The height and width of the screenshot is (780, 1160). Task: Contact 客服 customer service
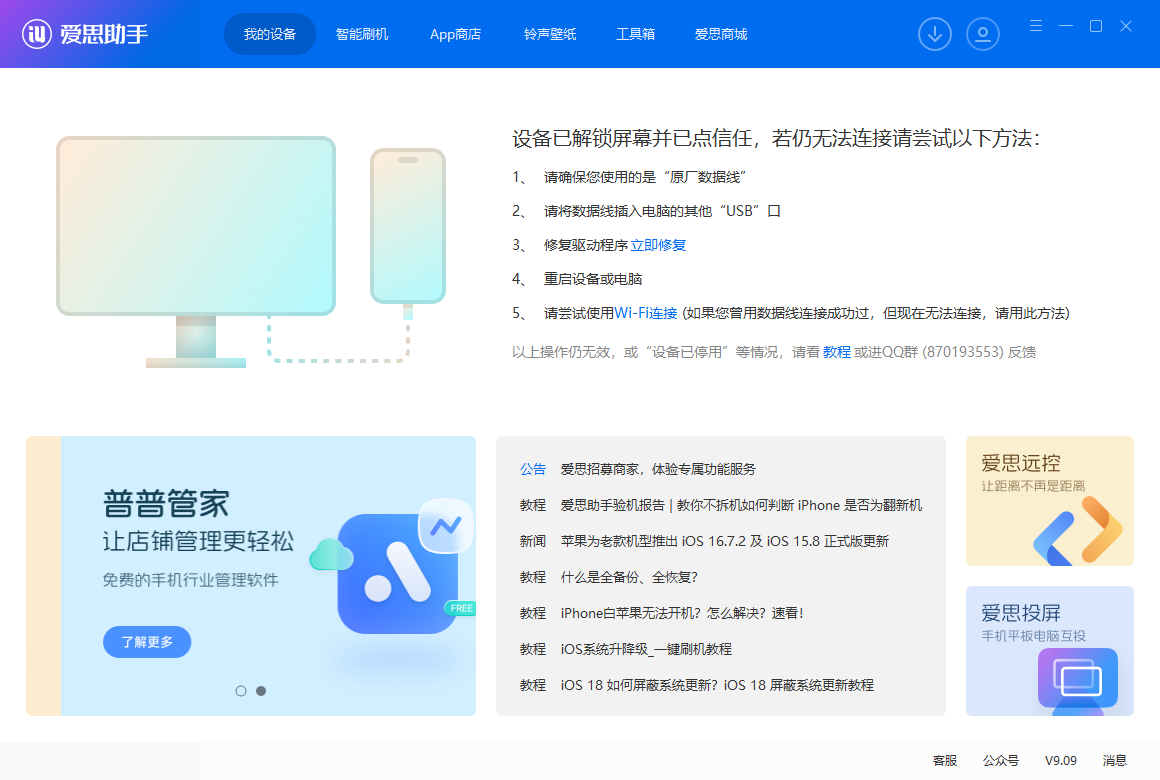click(944, 760)
